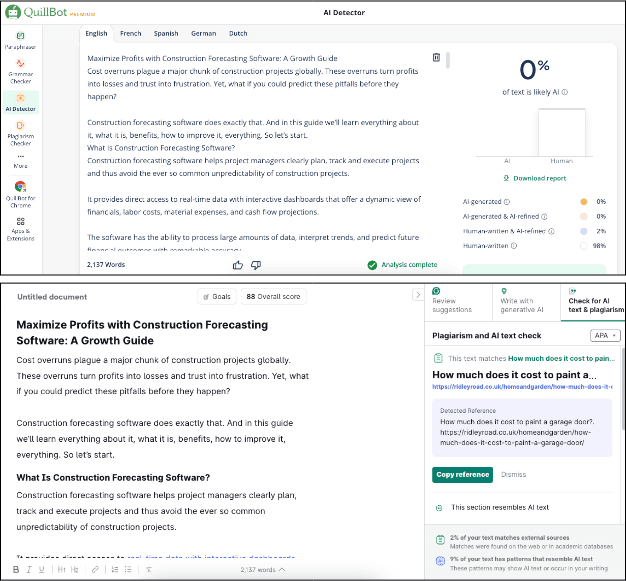Image resolution: width=626 pixels, height=581 pixels.
Task: Click '9% of your text has patterns' notice
Action: tap(521, 559)
